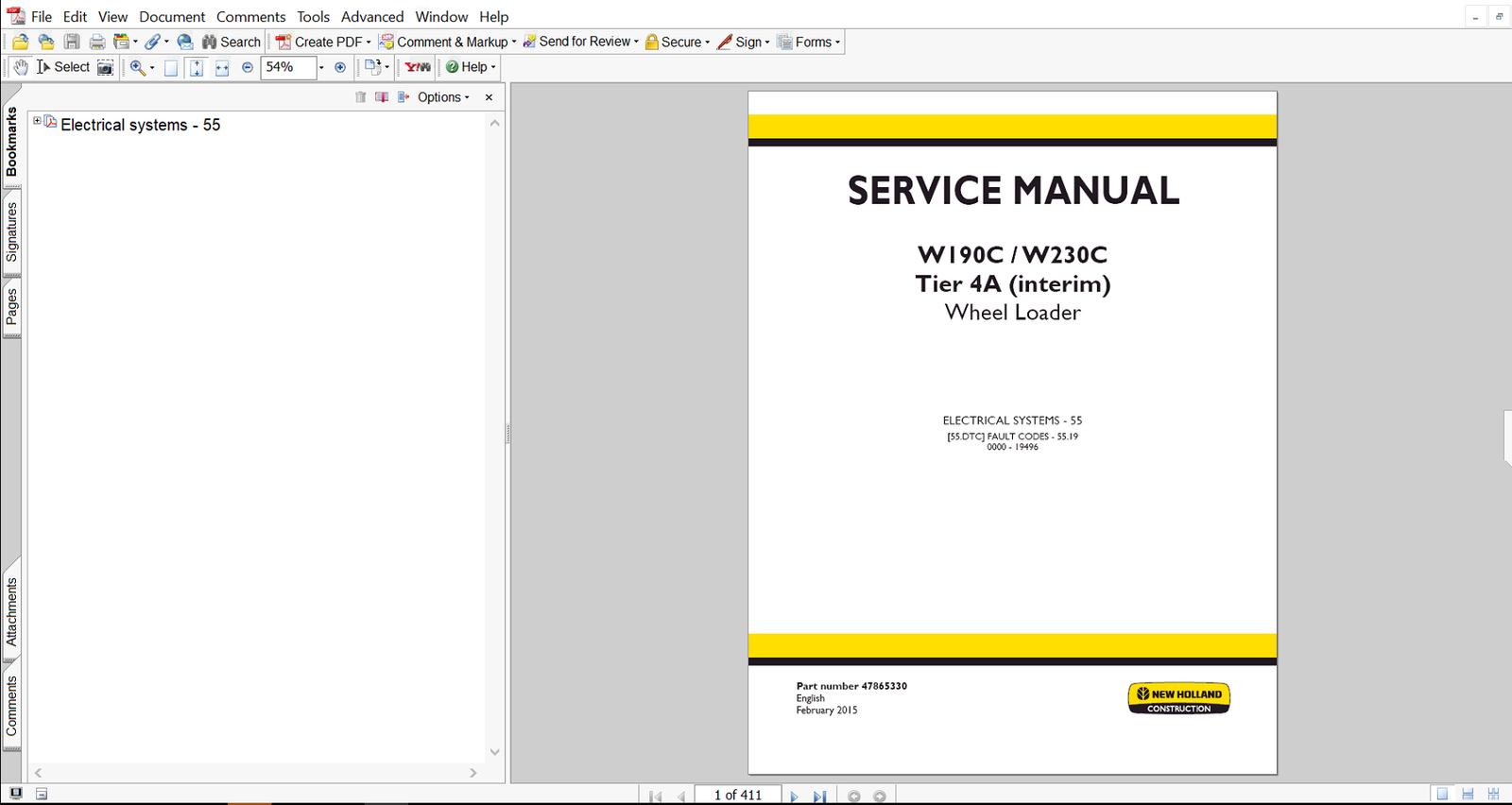Select the Hand tool

pyautogui.click(x=21, y=67)
